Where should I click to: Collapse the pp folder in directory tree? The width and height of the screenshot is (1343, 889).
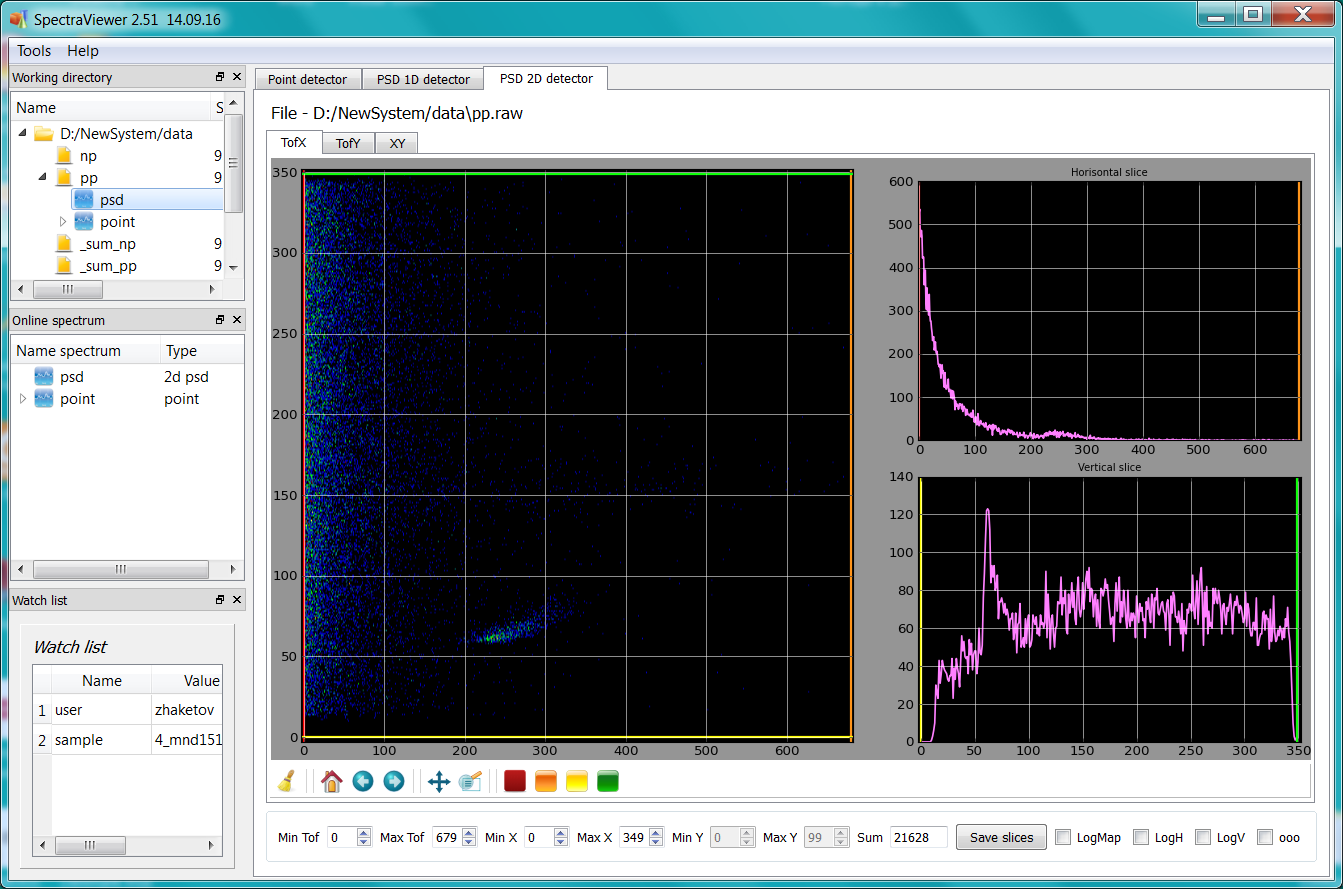pyautogui.click(x=43, y=178)
